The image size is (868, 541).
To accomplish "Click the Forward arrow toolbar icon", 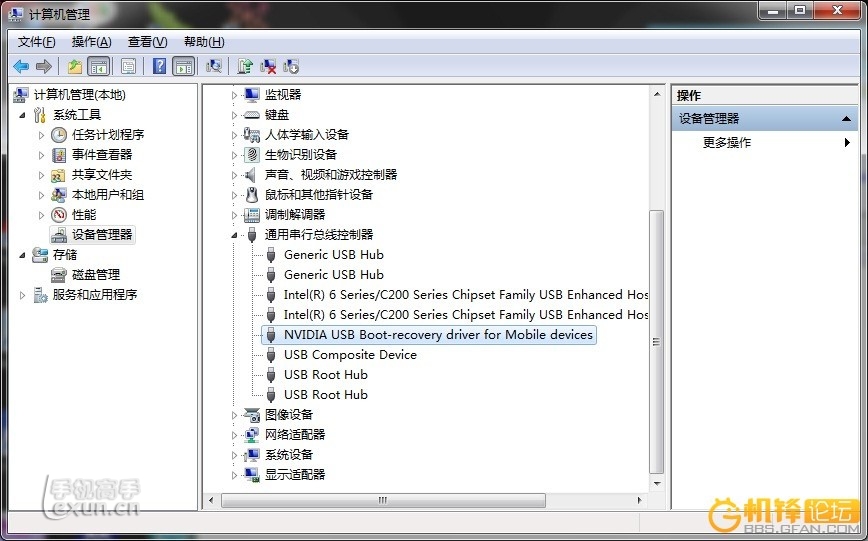I will (44, 66).
